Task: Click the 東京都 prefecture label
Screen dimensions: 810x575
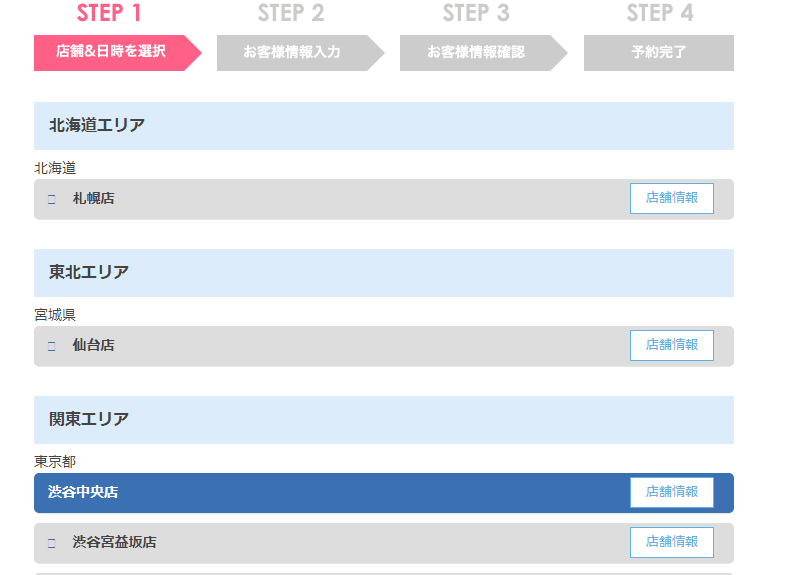Action: coord(55,462)
